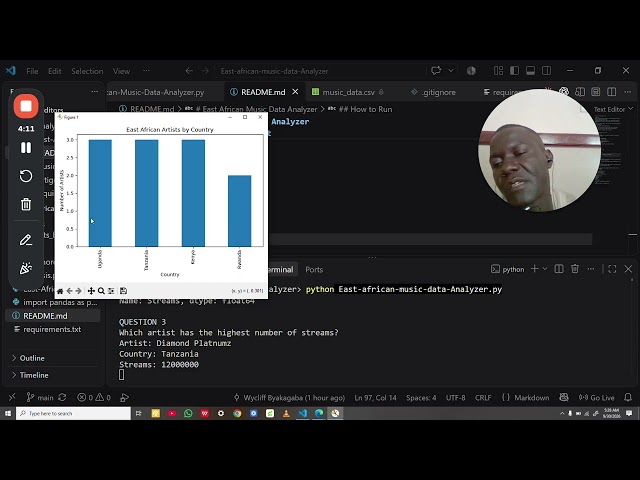Open the new terminal launch profile dropdown
Viewport: 640px width, 480px height.
544,269
